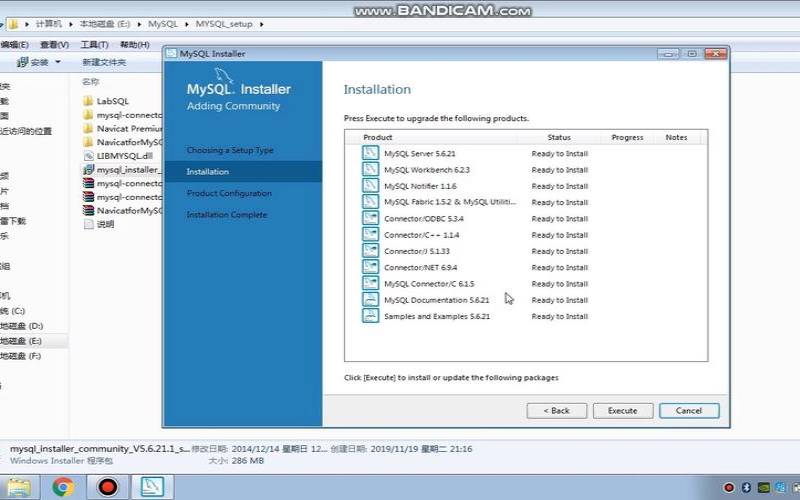The width and height of the screenshot is (800, 500).
Task: Select the Installation Complete step
Action: (227, 215)
